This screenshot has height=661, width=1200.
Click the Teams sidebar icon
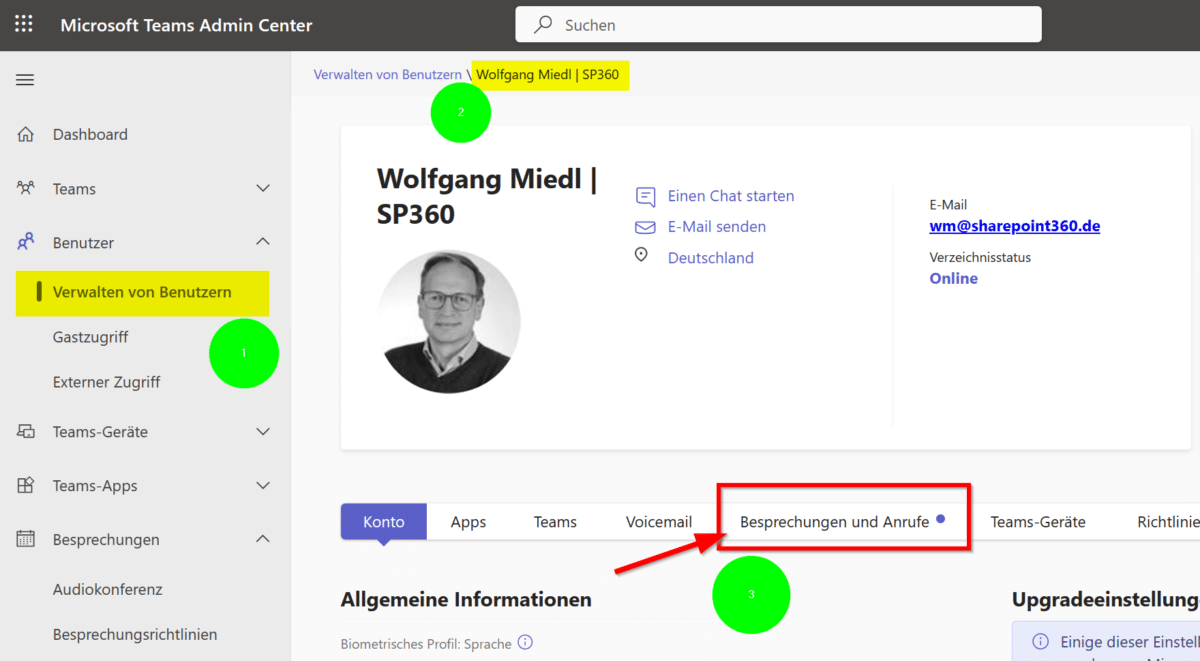pos(26,188)
